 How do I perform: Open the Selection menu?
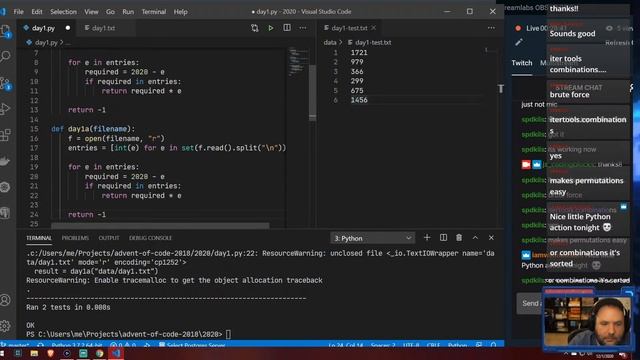(x=63, y=12)
